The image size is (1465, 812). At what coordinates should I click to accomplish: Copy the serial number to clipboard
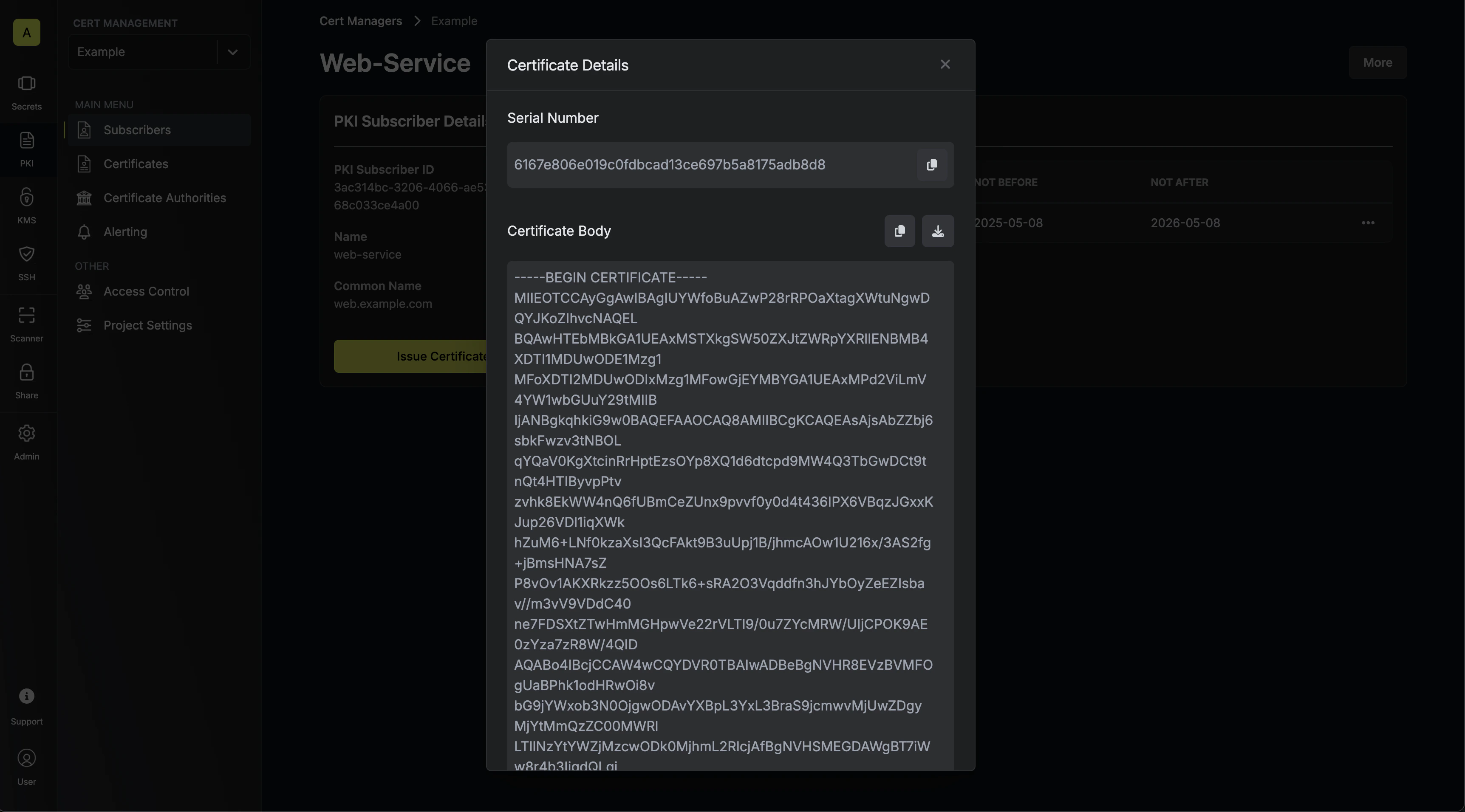point(931,165)
